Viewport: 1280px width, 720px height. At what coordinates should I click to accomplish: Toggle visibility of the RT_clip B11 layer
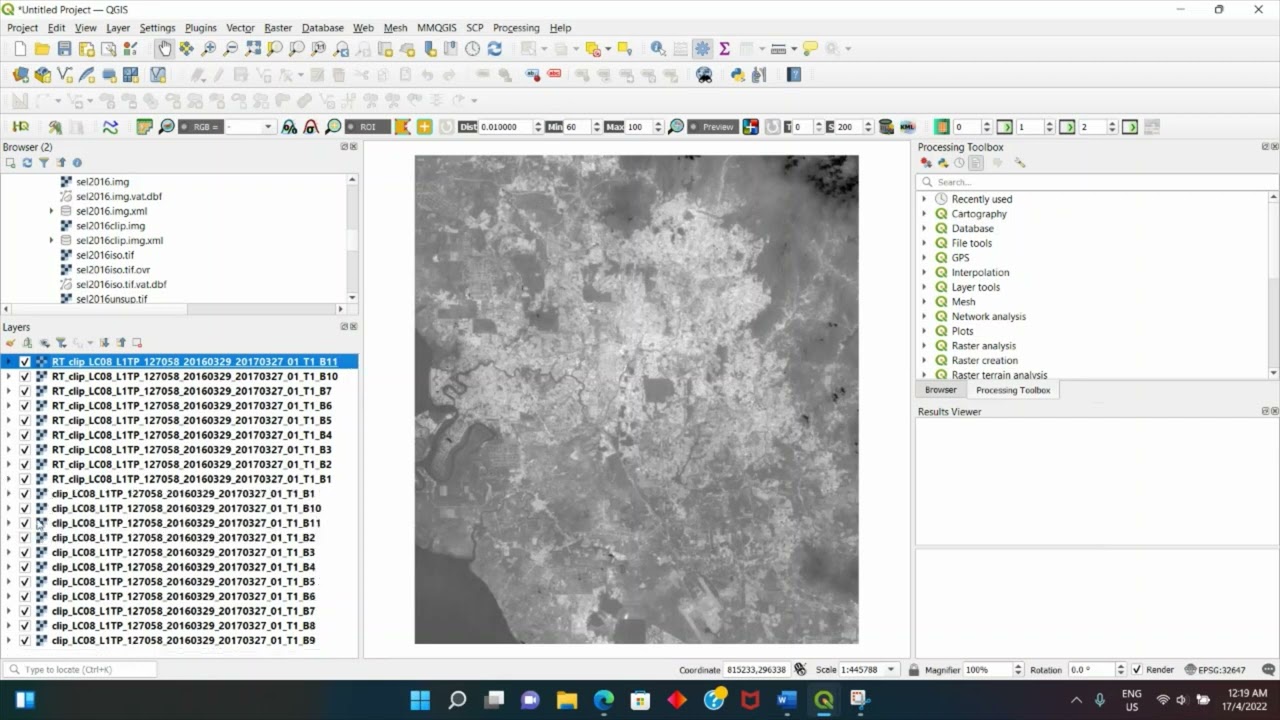coord(25,362)
